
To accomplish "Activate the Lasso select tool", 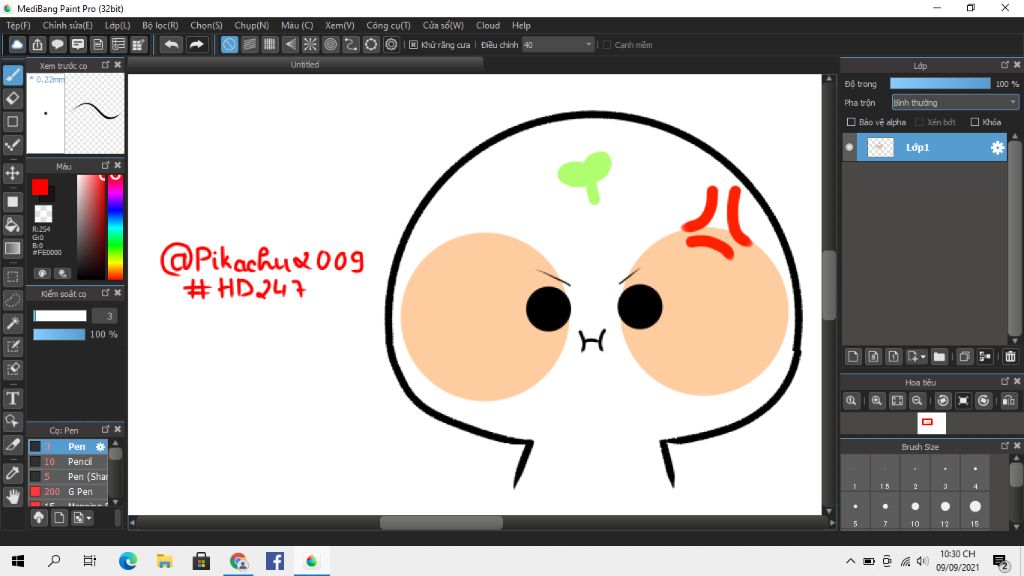I will 12,300.
